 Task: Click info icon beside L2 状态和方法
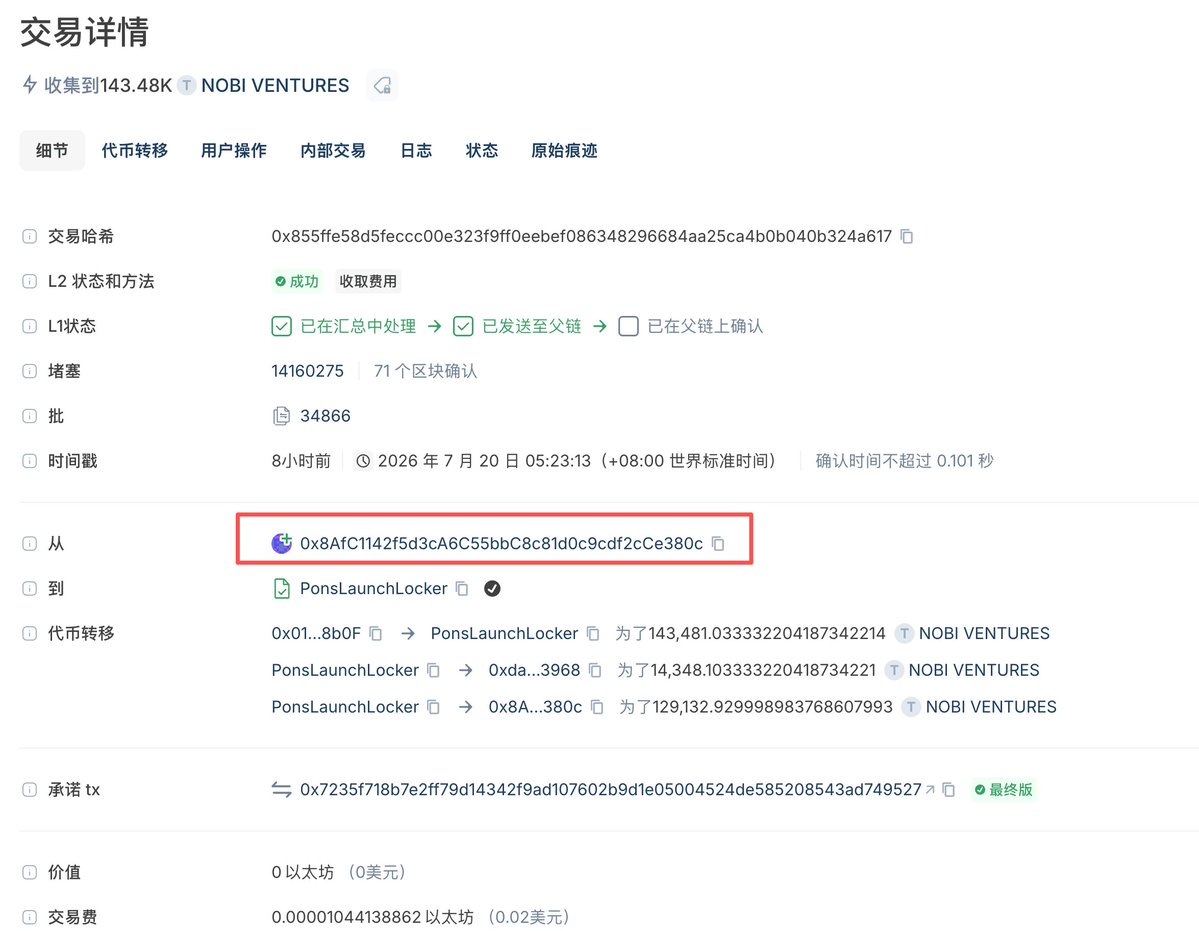pos(30,281)
